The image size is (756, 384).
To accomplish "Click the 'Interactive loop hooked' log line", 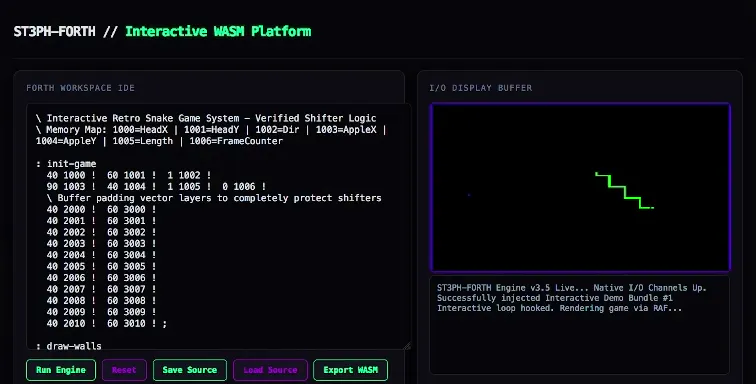I will [560, 308].
